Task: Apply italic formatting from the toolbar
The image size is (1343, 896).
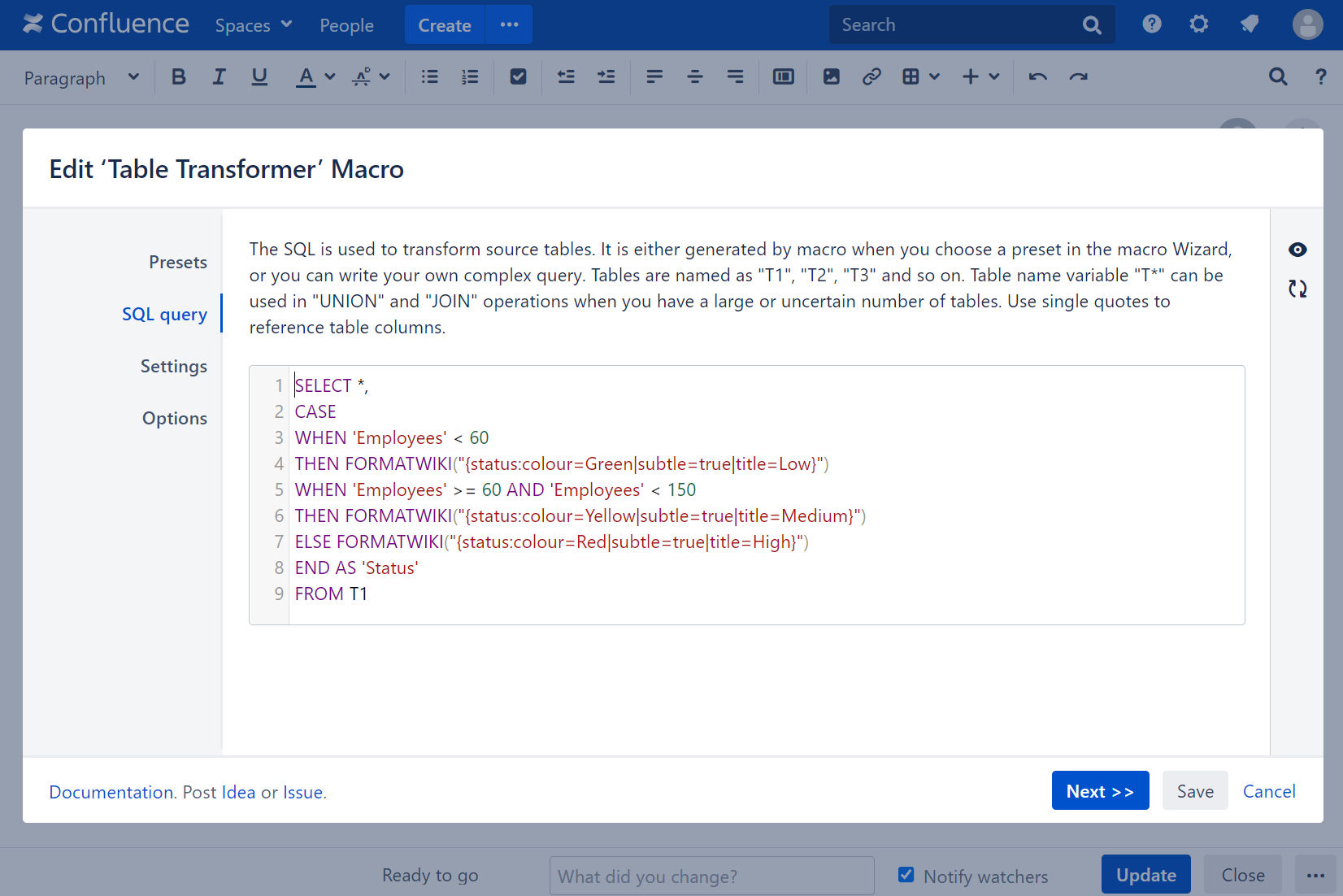Action: click(x=219, y=77)
